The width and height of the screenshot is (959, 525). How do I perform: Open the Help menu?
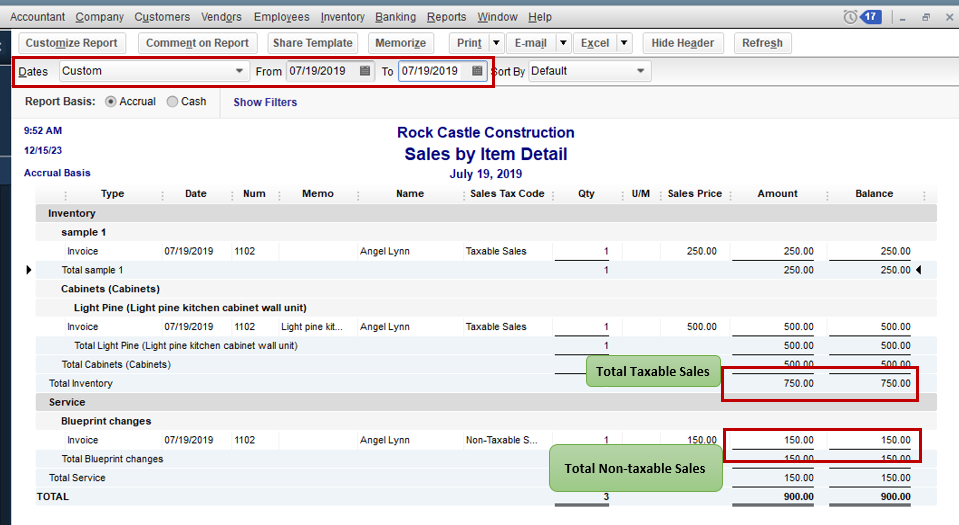[x=540, y=17]
